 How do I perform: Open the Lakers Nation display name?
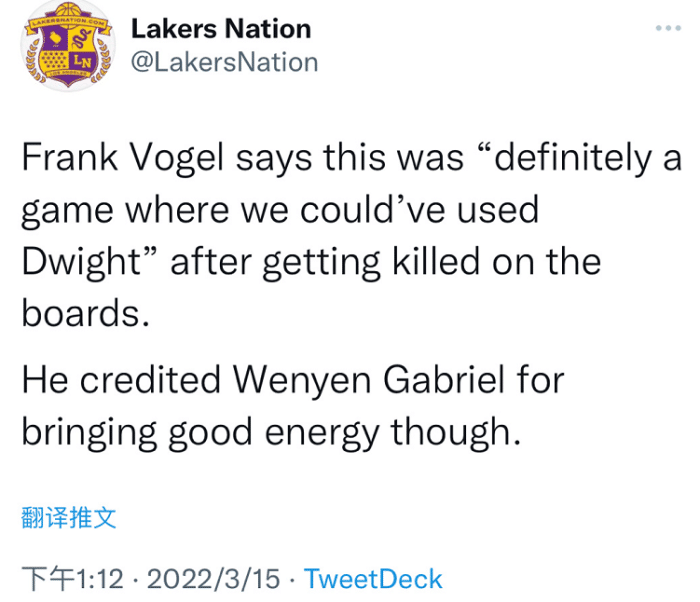point(221,29)
